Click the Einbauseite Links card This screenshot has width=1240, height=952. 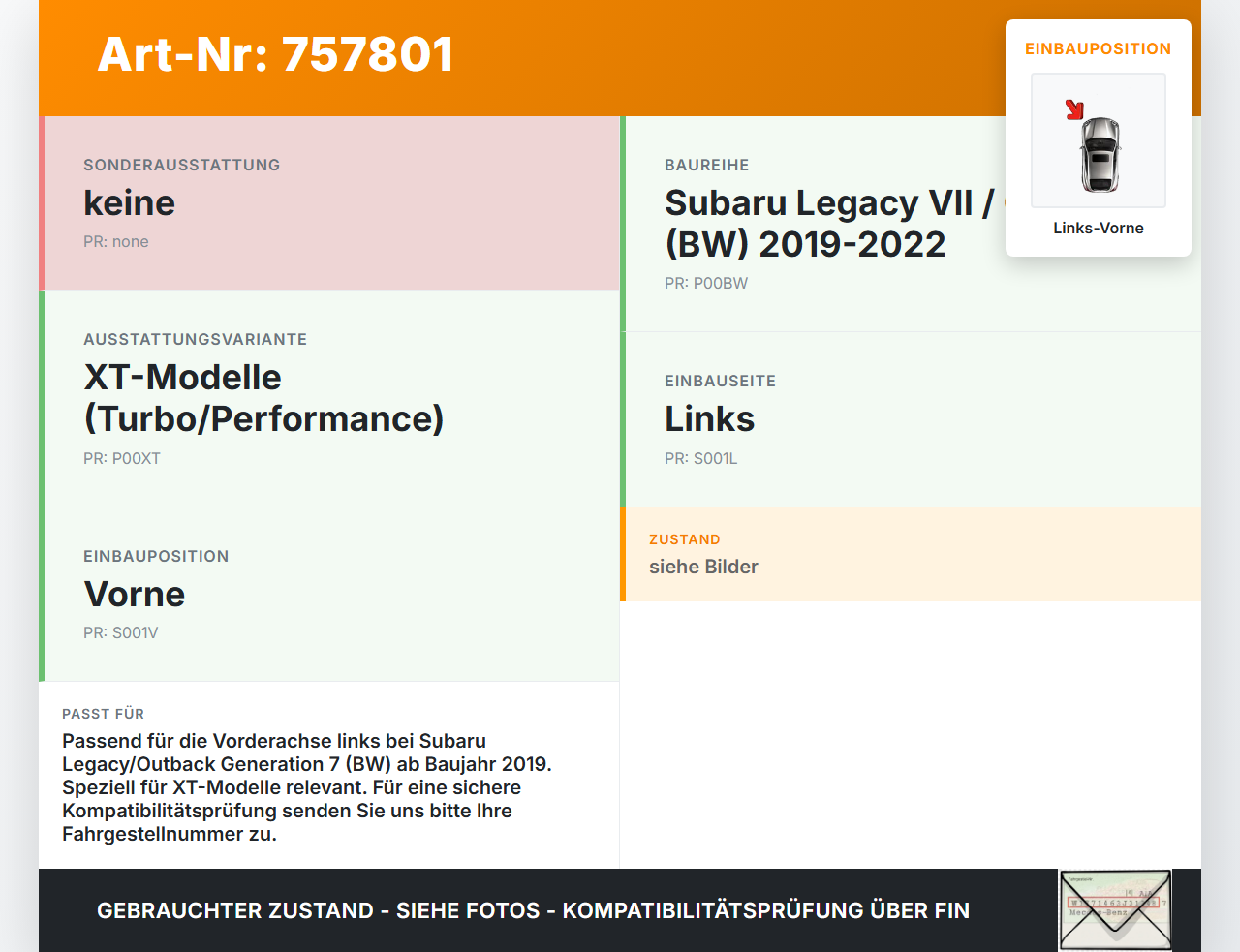pyautogui.click(x=911, y=419)
